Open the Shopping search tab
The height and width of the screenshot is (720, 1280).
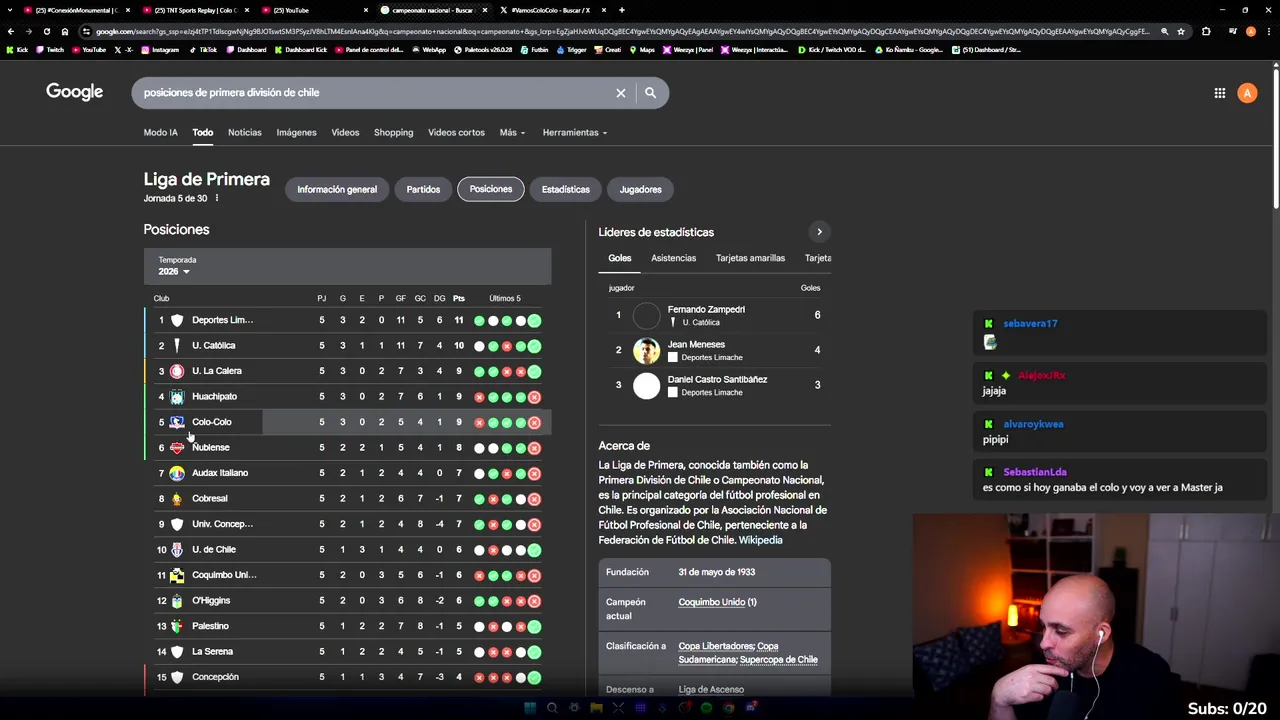pos(393,132)
